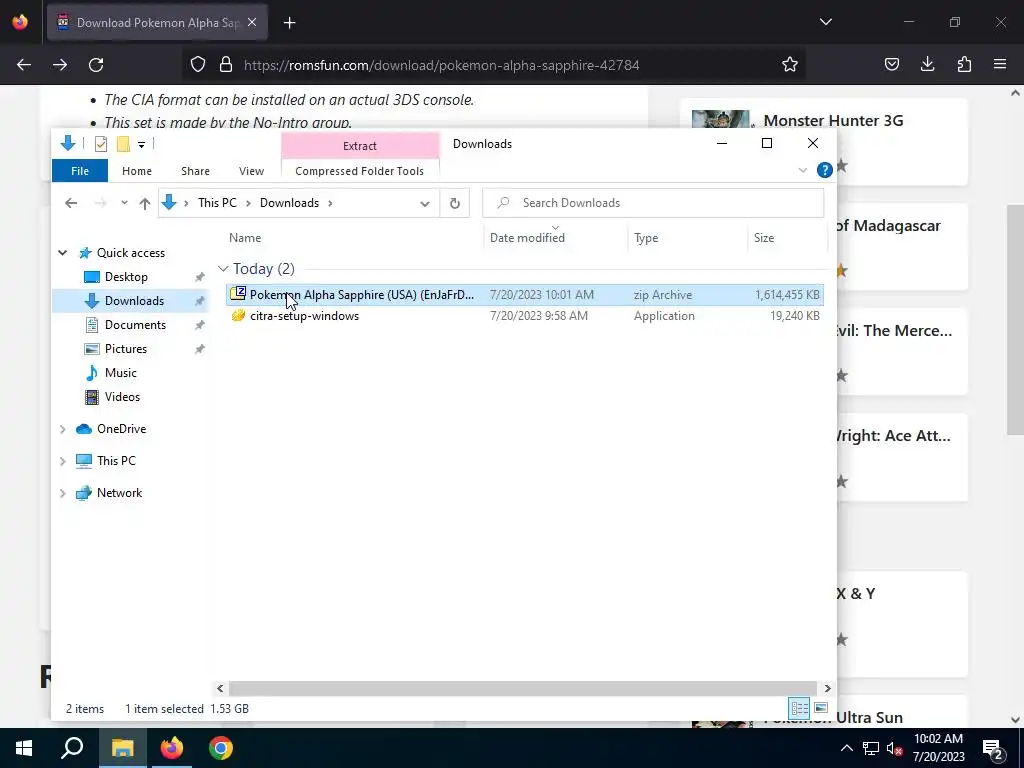Screen dimensions: 1024x768
Task: Click the New folder quick access icon
Action: coord(123,144)
